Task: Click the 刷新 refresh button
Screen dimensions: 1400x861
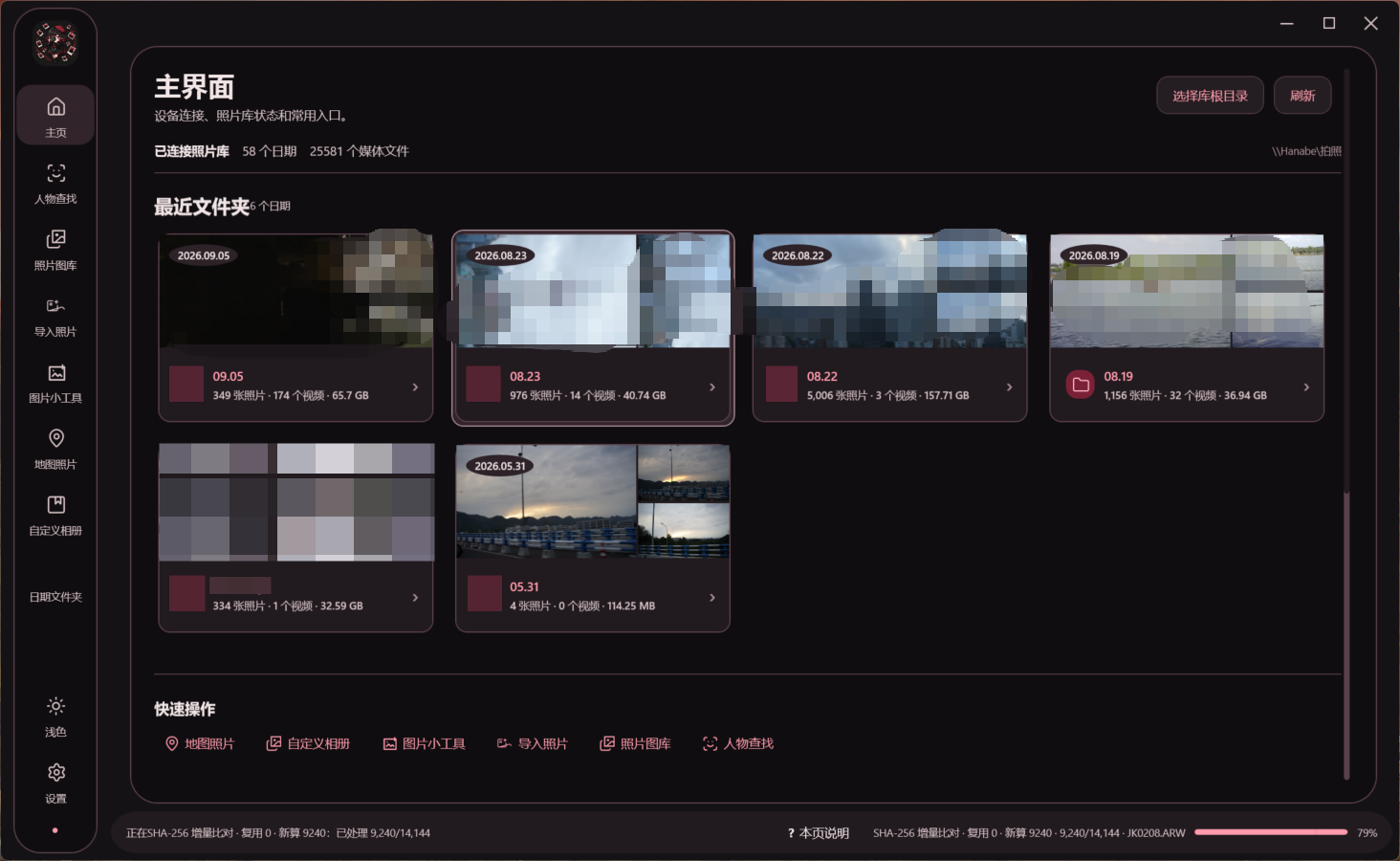Action: [x=1302, y=96]
